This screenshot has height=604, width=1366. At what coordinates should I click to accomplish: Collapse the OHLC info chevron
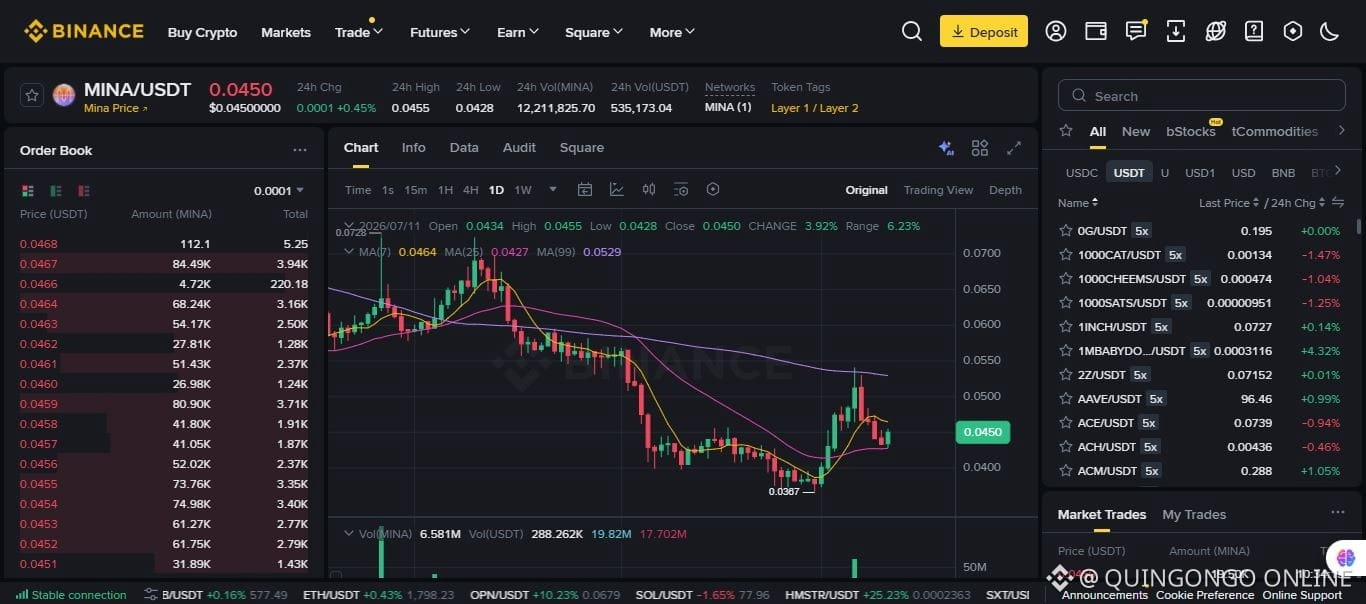[348, 226]
